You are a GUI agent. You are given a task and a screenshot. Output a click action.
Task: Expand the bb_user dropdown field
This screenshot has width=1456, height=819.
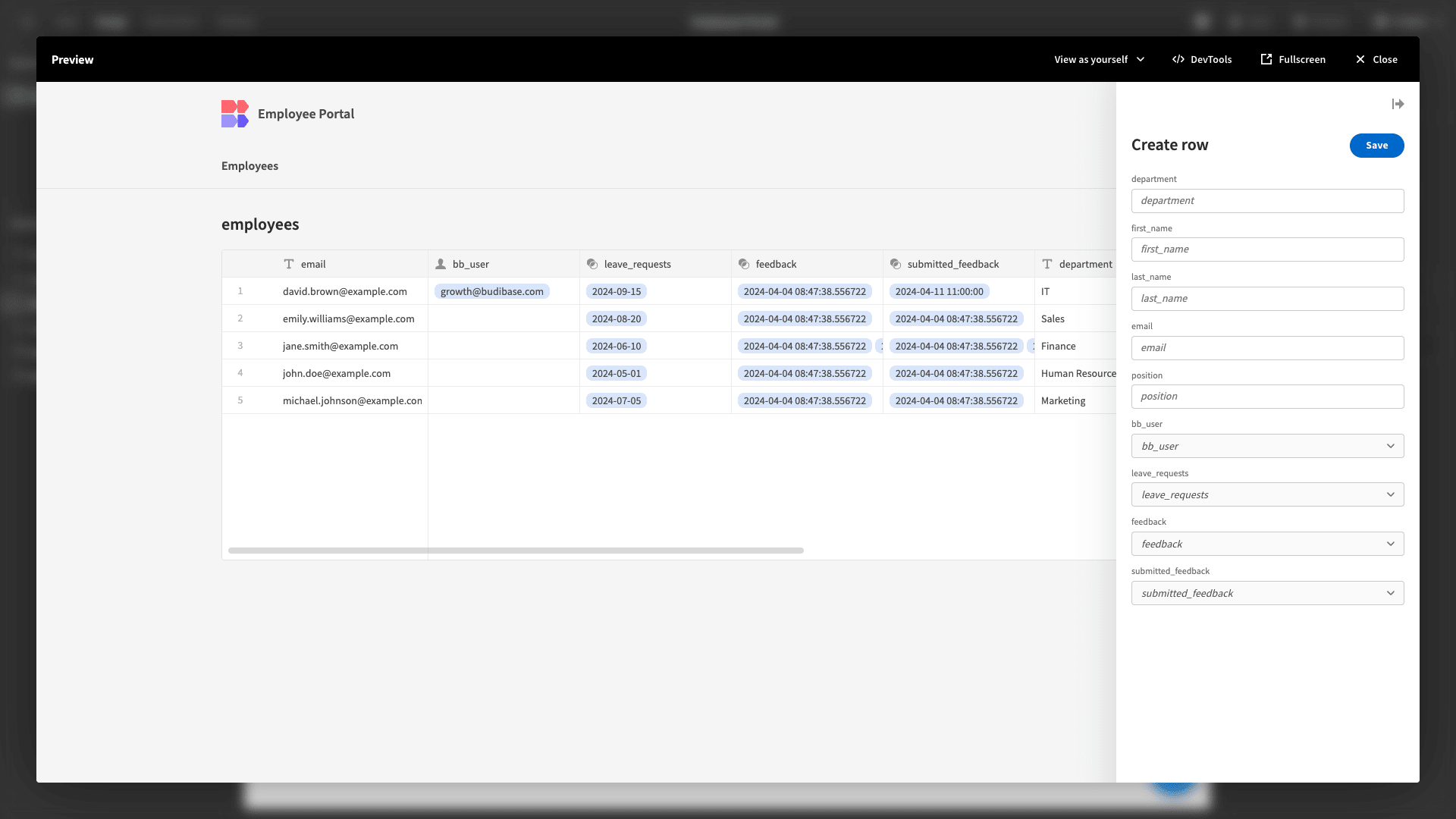pos(1267,446)
